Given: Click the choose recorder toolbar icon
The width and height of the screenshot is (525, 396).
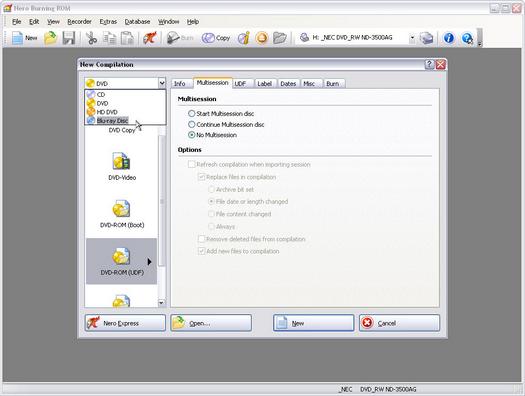Looking at the screenshot, I should [x=427, y=38].
